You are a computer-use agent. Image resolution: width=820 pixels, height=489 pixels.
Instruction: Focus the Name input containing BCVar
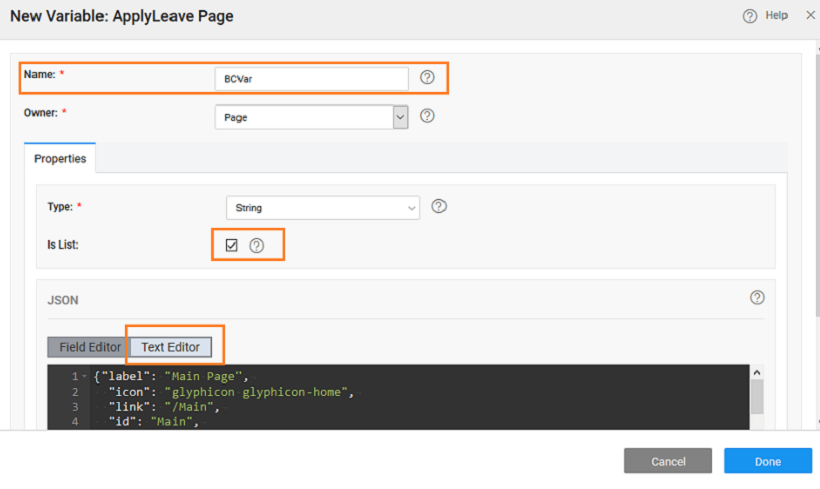tap(311, 78)
